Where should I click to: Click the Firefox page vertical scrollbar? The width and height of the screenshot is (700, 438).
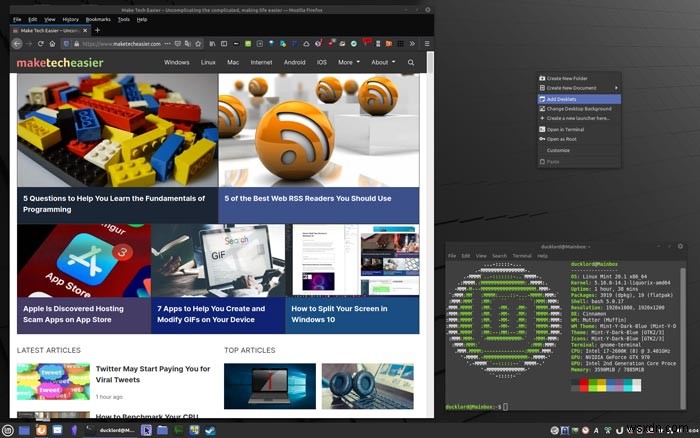(430, 63)
